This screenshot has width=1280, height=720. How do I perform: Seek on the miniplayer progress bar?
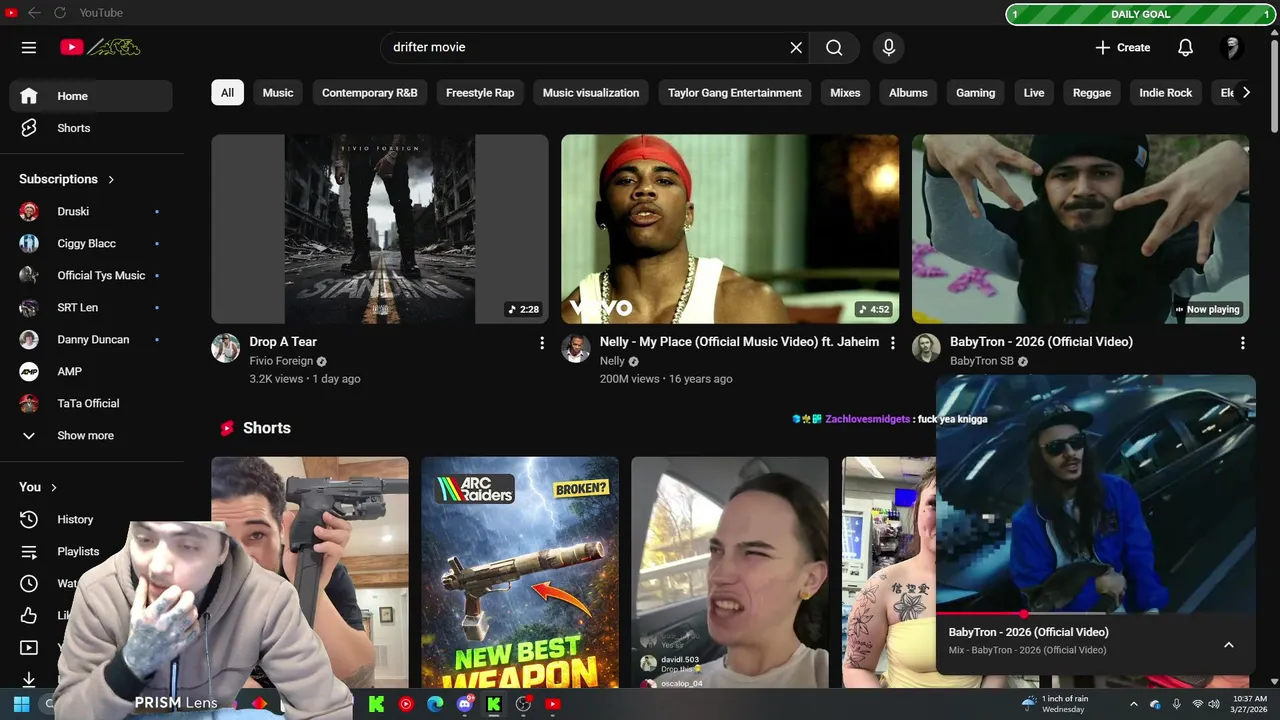pos(1095,613)
